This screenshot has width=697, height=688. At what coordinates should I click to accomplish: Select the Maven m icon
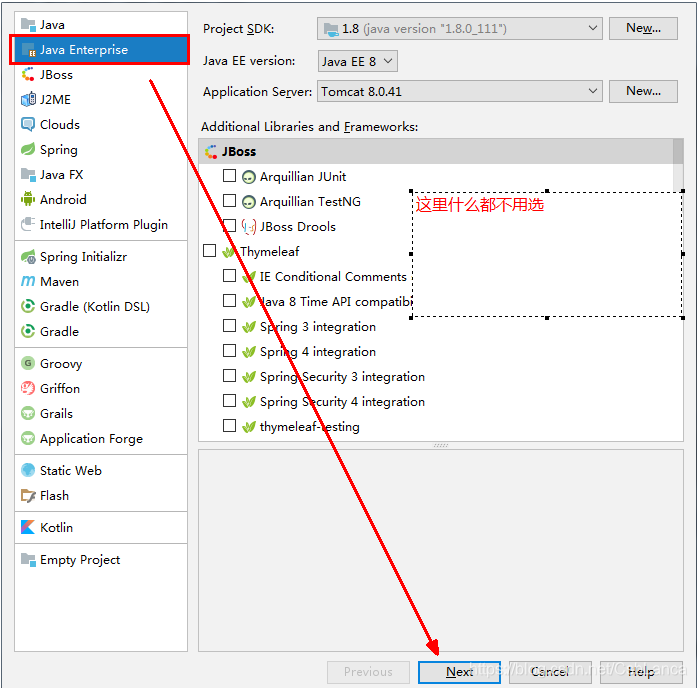(28, 281)
